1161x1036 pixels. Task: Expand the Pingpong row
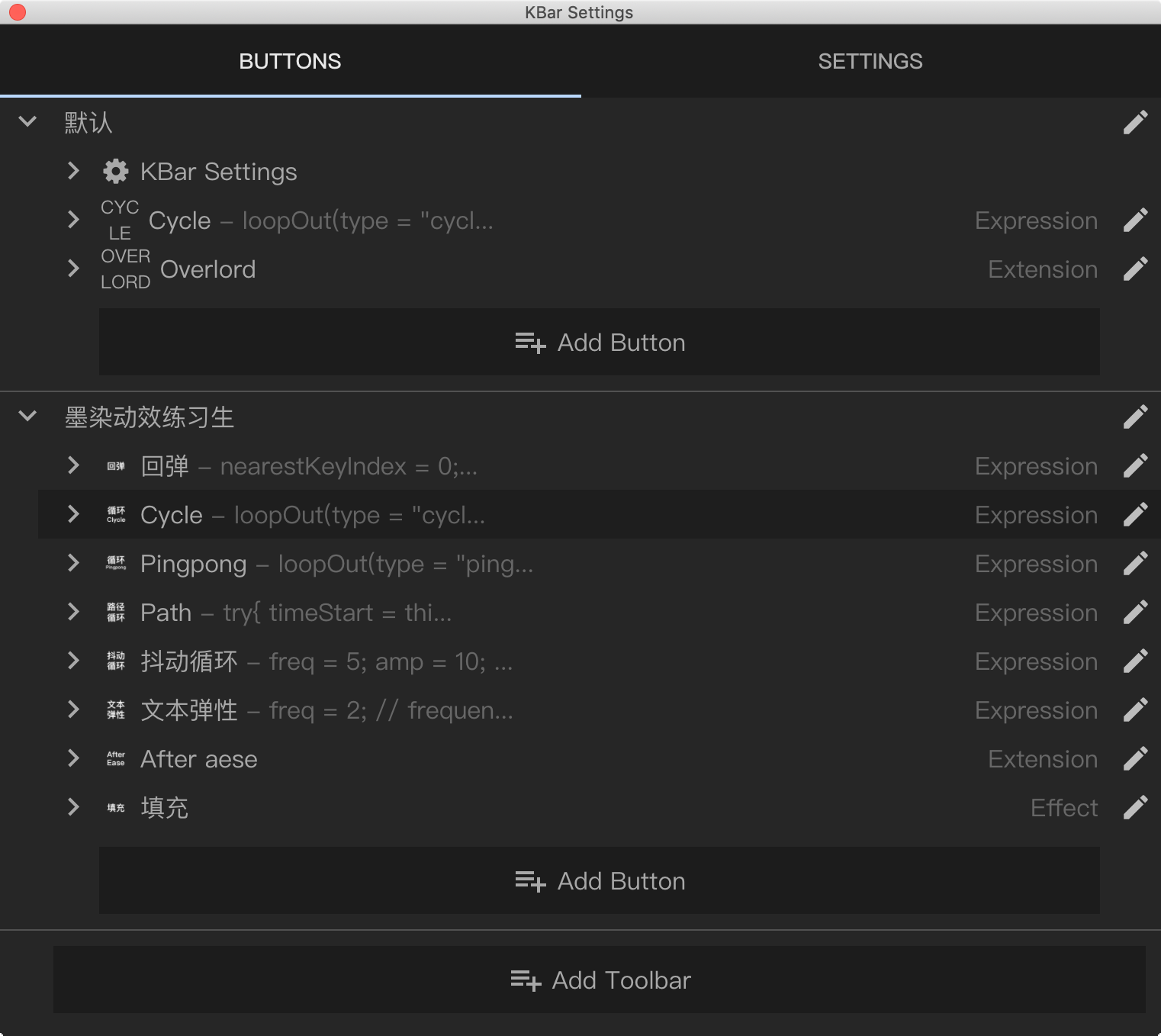(x=73, y=563)
